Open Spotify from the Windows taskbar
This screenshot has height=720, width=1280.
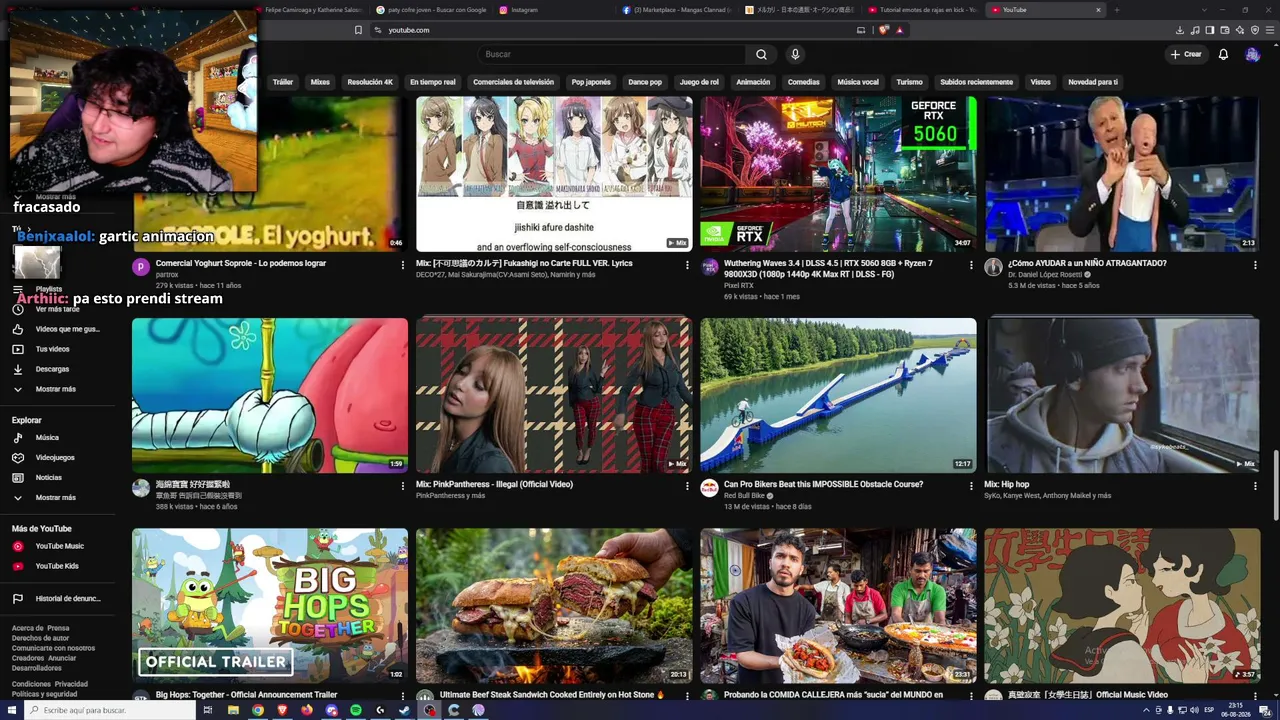(x=356, y=710)
